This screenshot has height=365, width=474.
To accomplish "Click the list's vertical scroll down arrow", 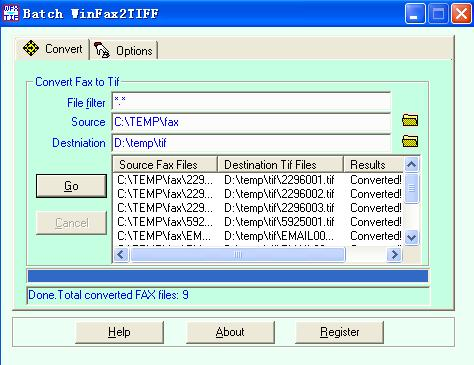I will [x=412, y=237].
